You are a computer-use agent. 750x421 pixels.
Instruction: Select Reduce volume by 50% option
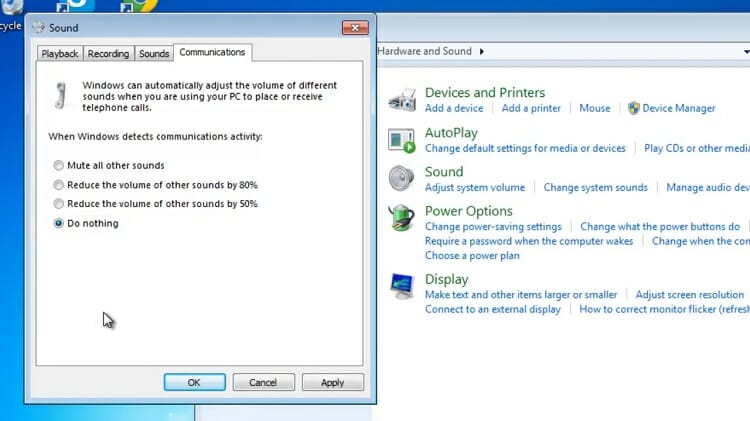[58, 204]
